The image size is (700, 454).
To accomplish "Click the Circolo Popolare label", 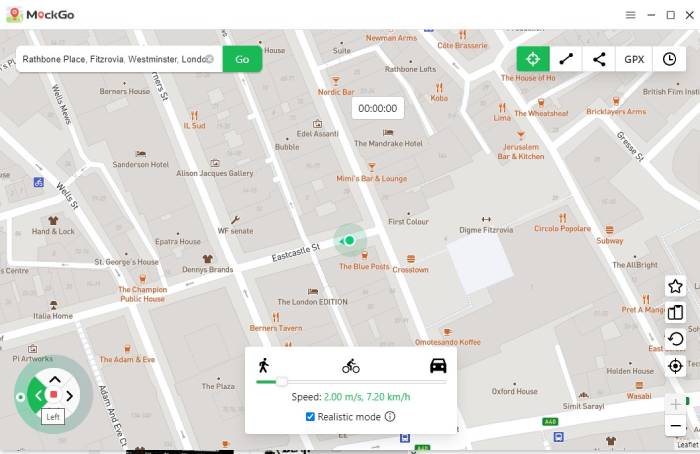I will coord(562,228).
